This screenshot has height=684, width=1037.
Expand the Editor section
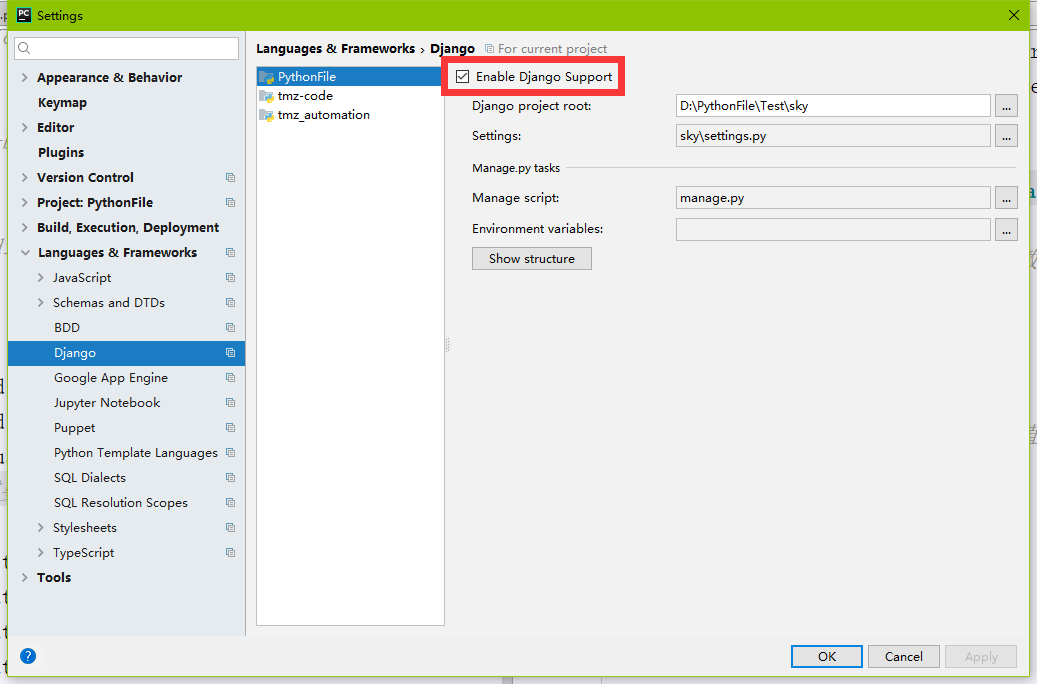(x=24, y=127)
